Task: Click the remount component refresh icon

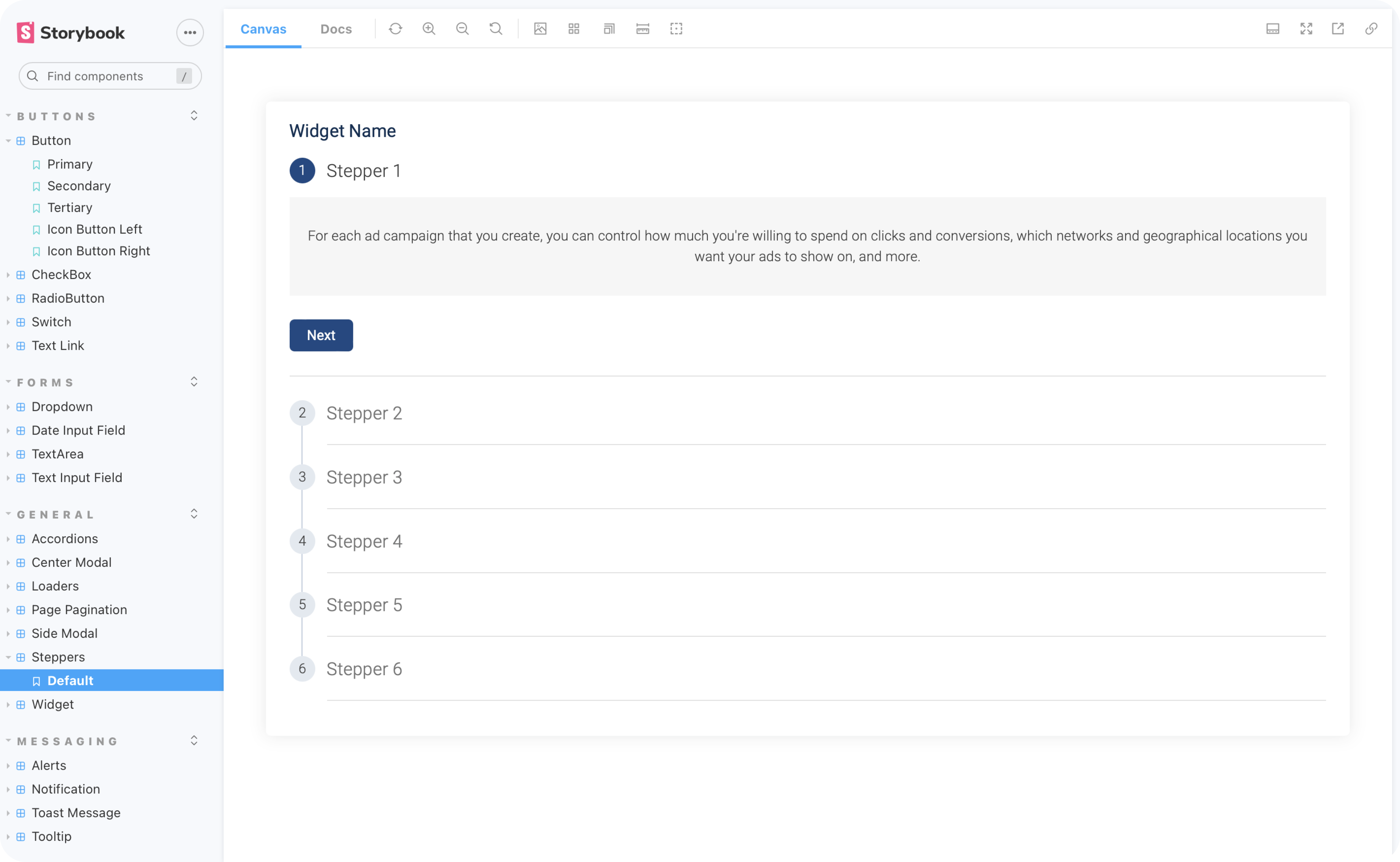Action: point(396,28)
